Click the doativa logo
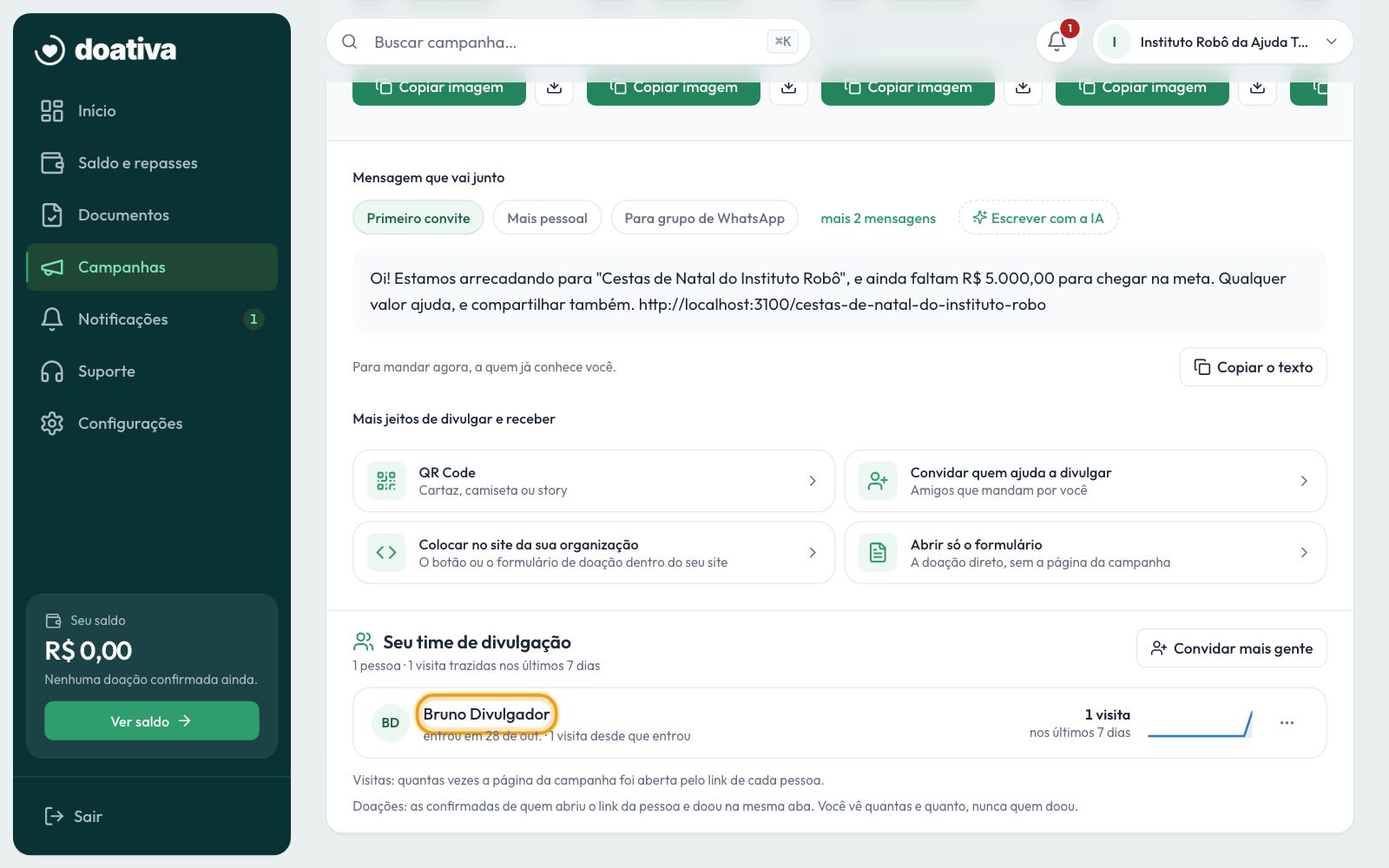1389x868 pixels. tap(105, 49)
